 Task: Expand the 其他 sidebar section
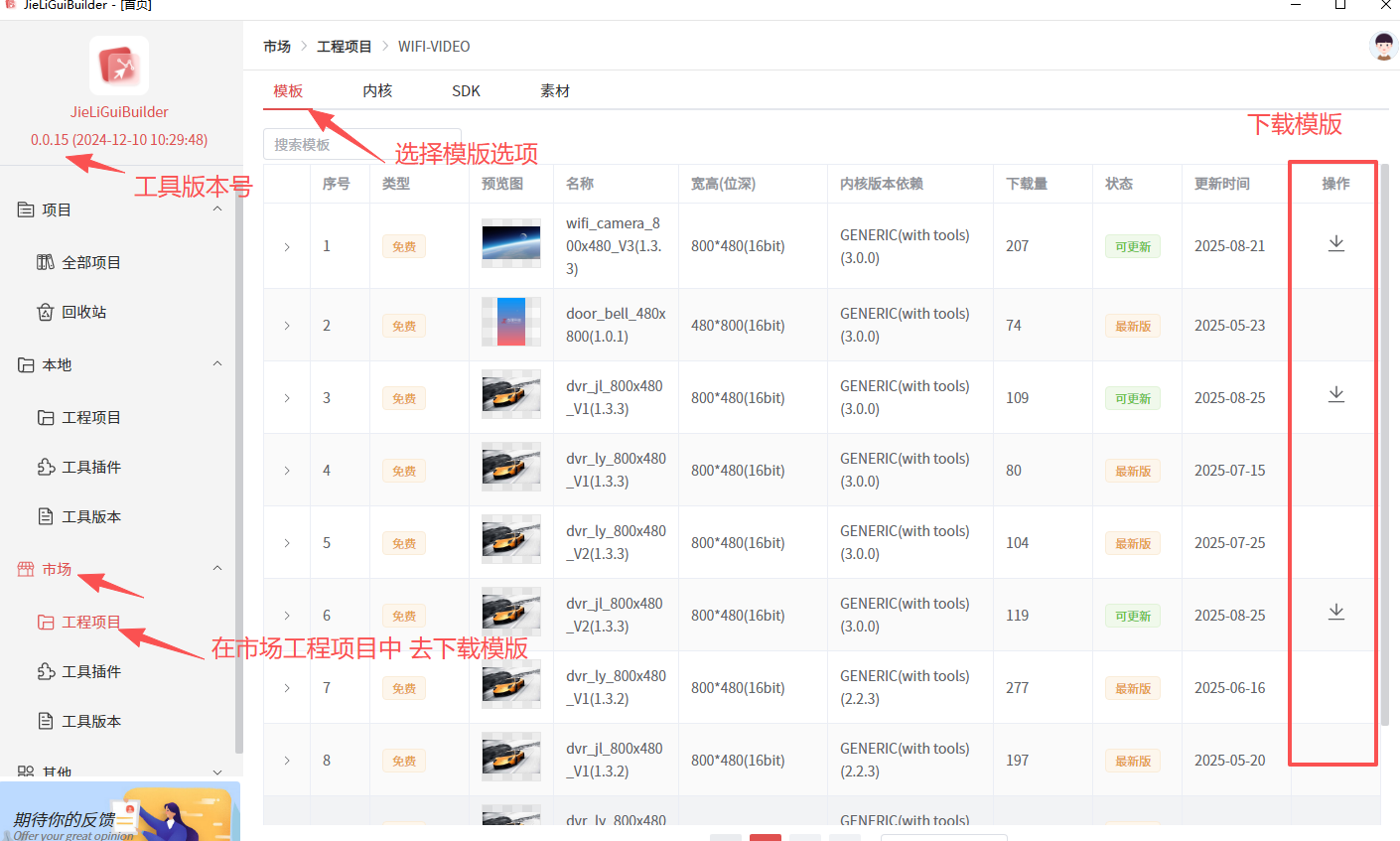click(217, 771)
